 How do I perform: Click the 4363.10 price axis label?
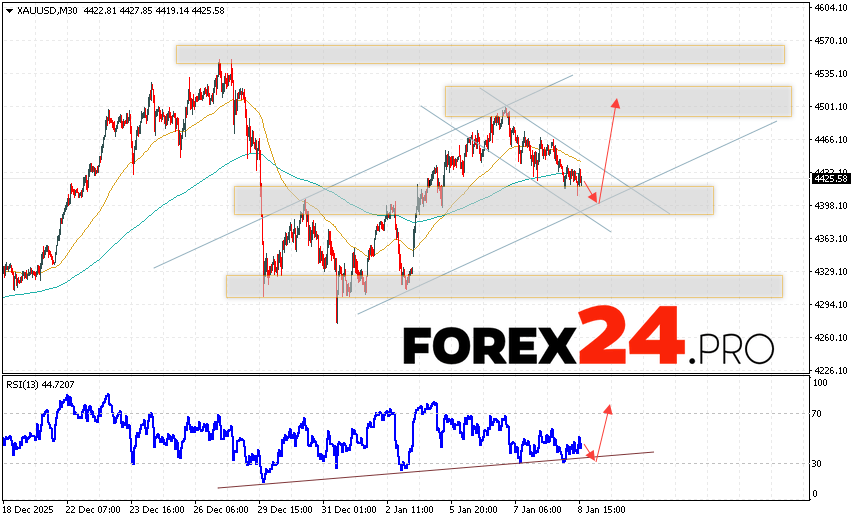point(831,238)
